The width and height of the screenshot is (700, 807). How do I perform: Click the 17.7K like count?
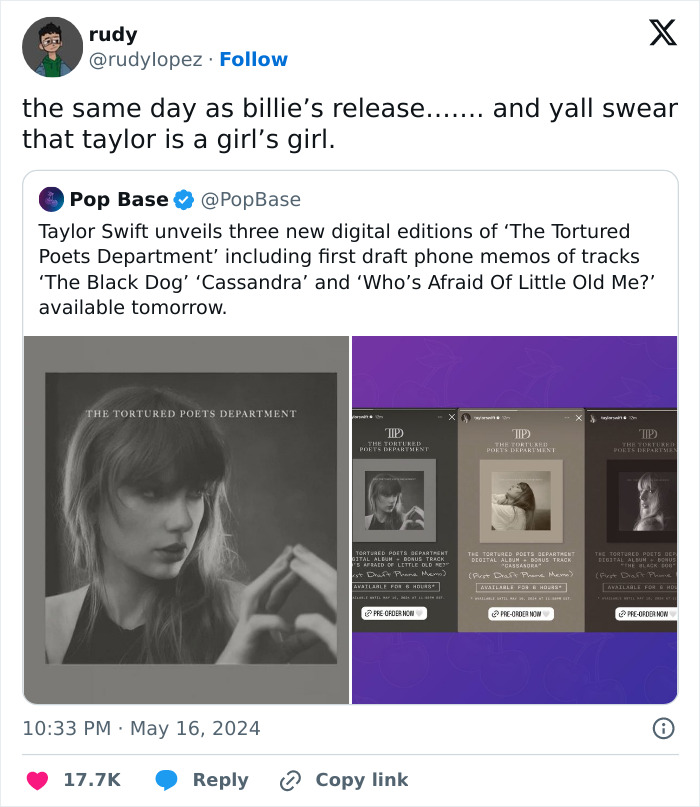coord(91,780)
